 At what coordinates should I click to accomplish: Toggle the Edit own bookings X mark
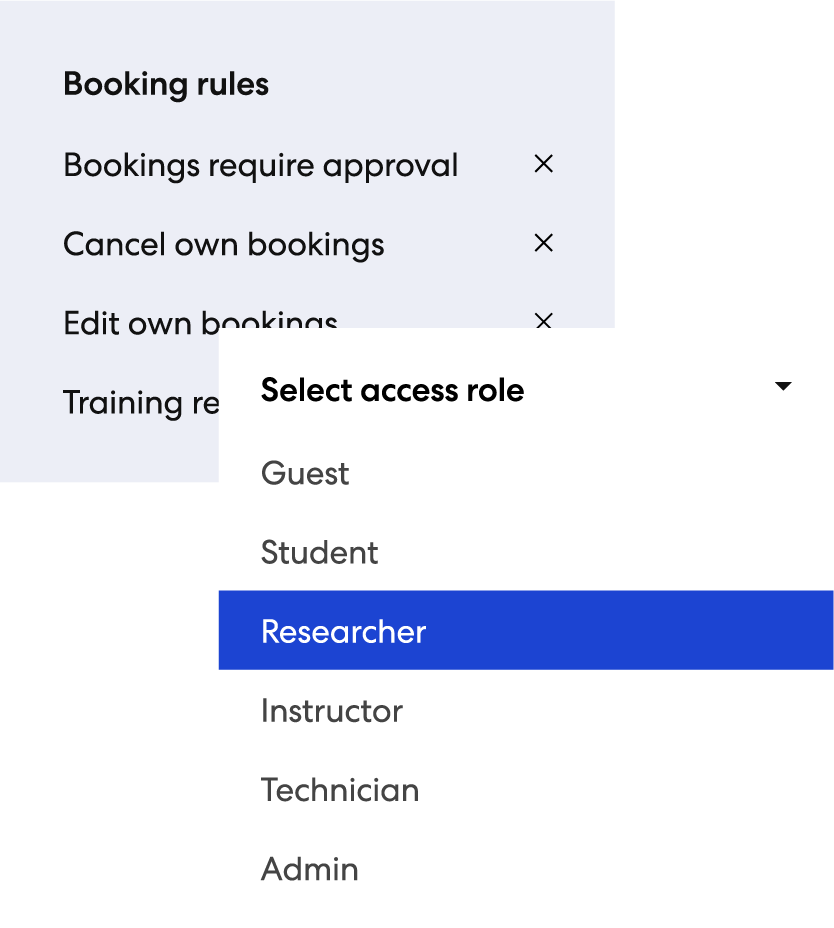[x=543, y=320]
